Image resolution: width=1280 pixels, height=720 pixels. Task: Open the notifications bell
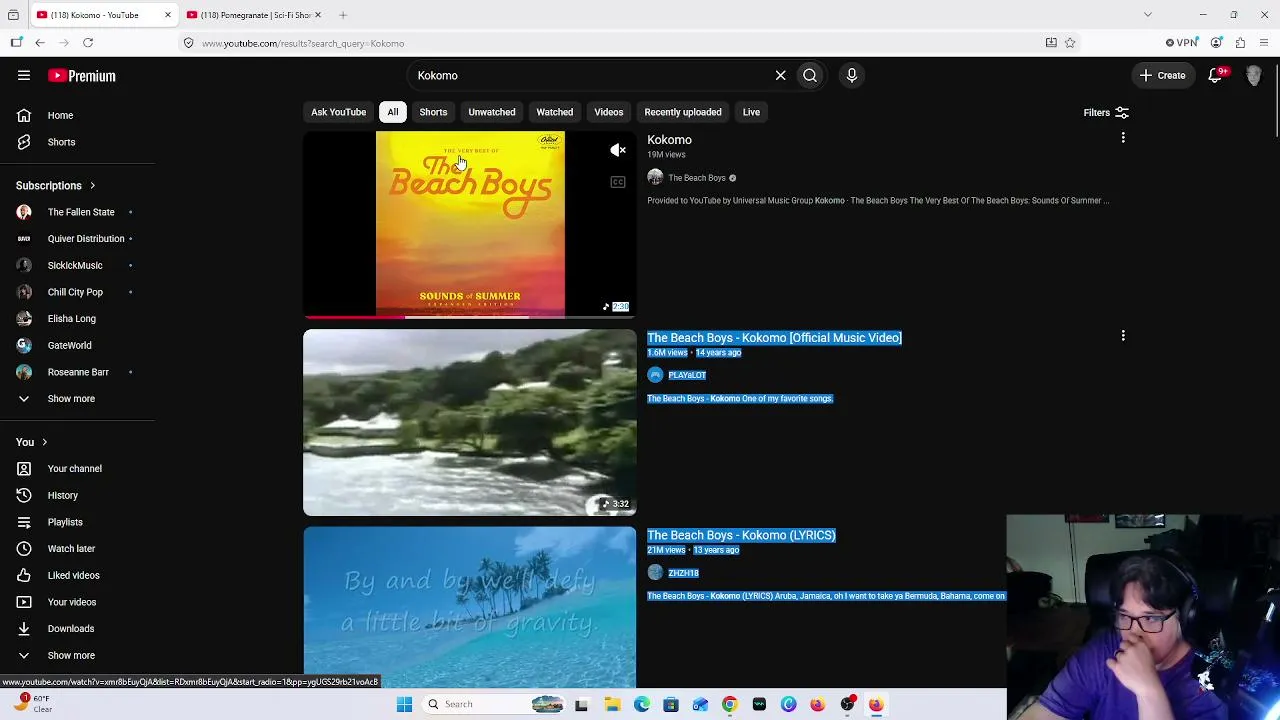(1217, 75)
